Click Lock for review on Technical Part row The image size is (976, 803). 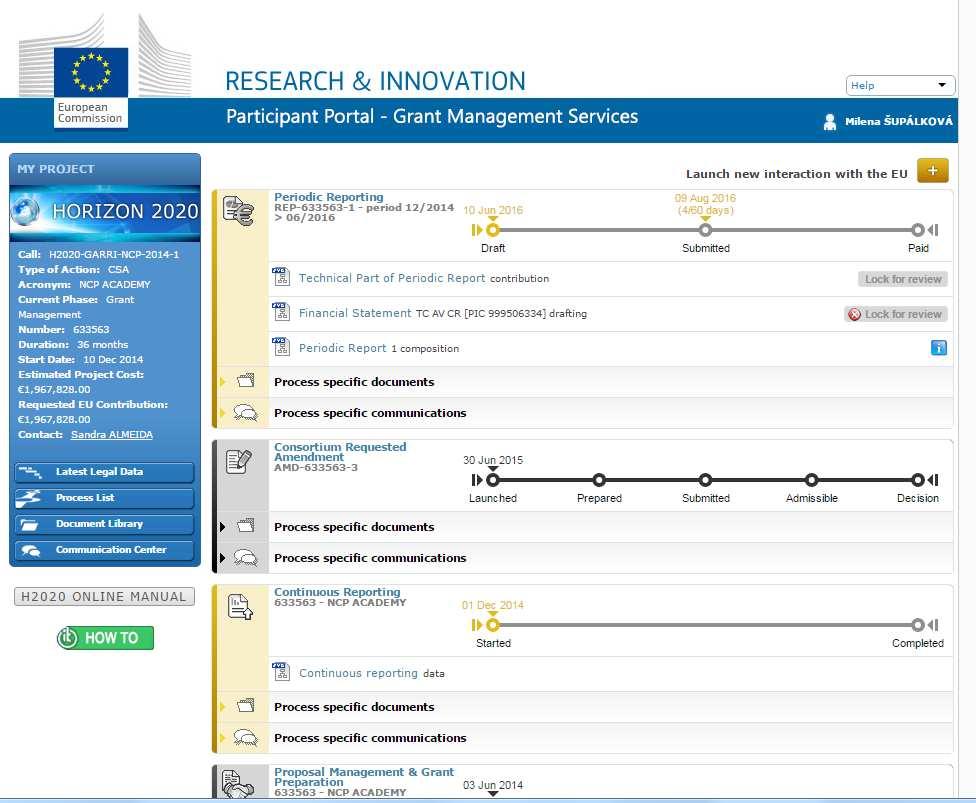coord(903,279)
